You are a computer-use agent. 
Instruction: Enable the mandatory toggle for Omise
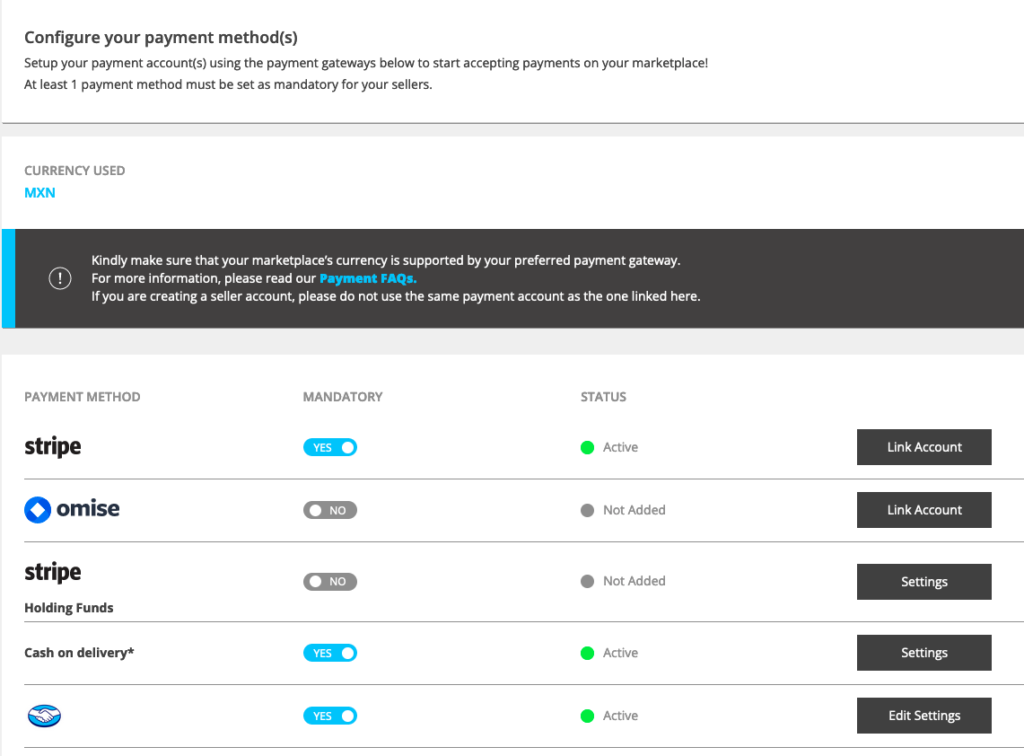coord(330,510)
